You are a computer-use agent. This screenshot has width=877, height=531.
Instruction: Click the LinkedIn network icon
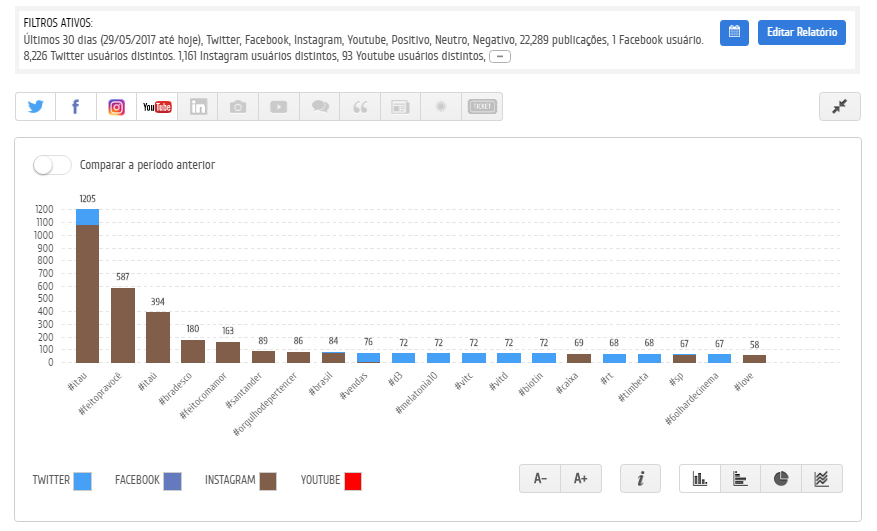coord(198,106)
